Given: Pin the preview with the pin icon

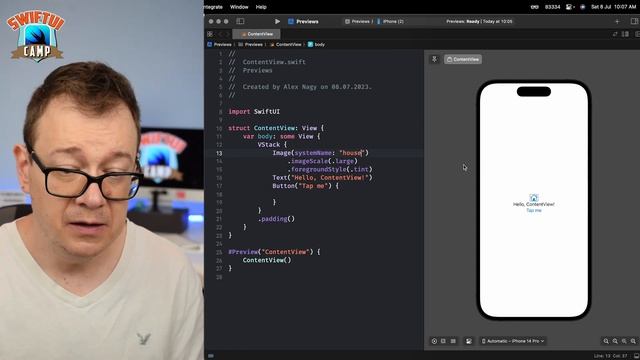Looking at the screenshot, I should coord(434,59).
